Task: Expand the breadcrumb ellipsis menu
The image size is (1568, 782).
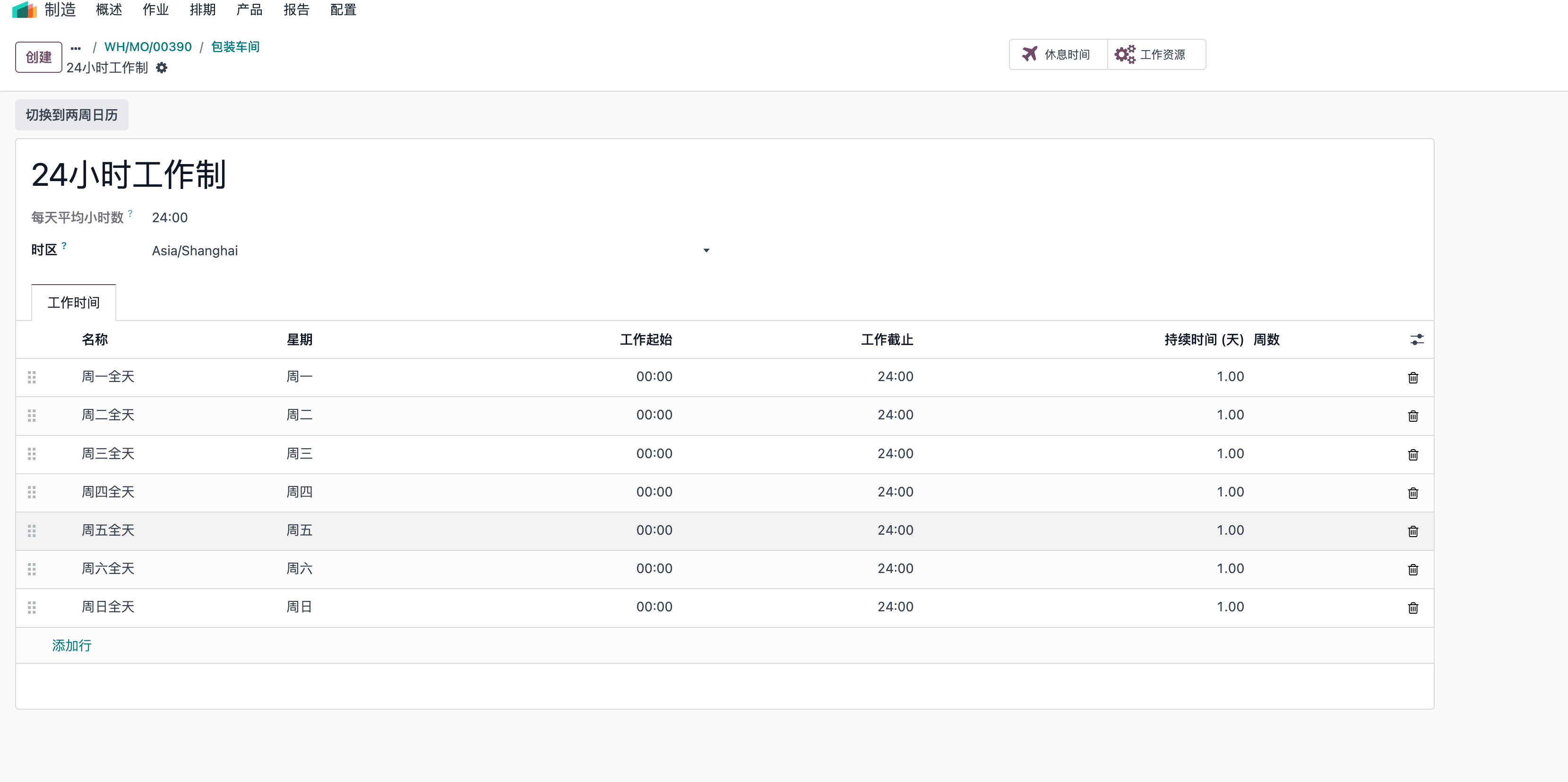Action: [76, 47]
